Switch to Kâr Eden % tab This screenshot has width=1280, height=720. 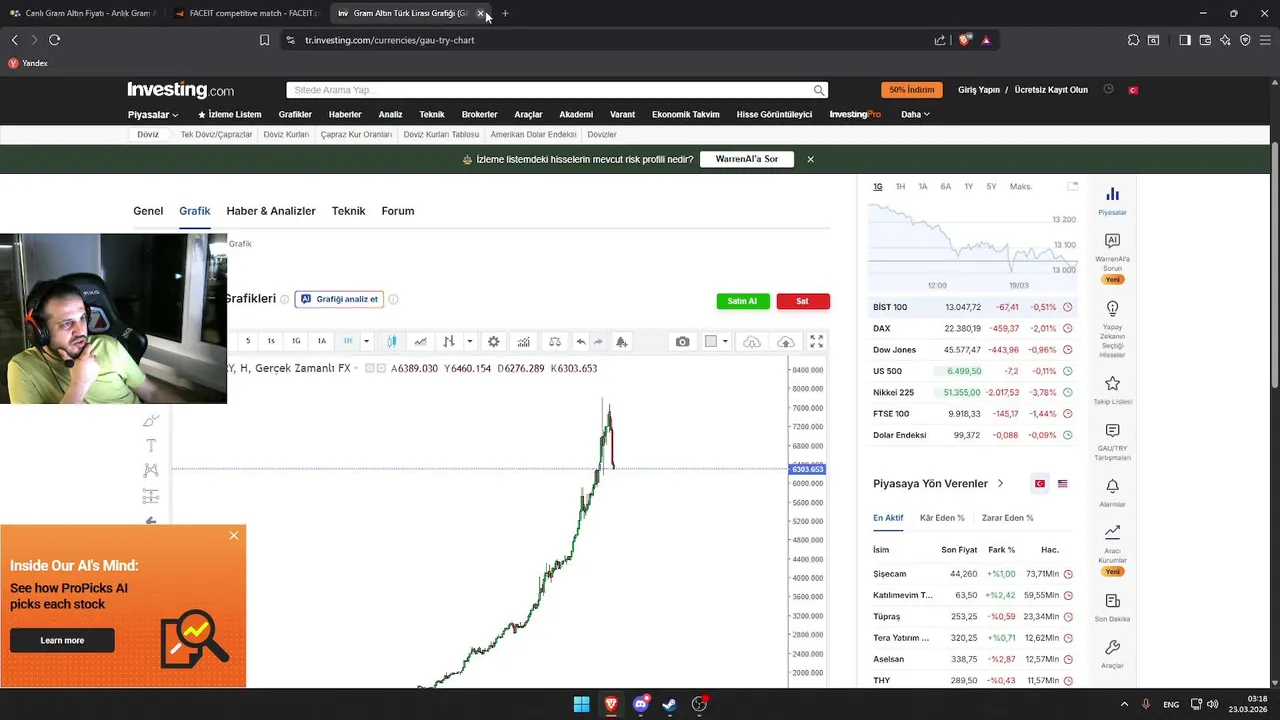[942, 518]
